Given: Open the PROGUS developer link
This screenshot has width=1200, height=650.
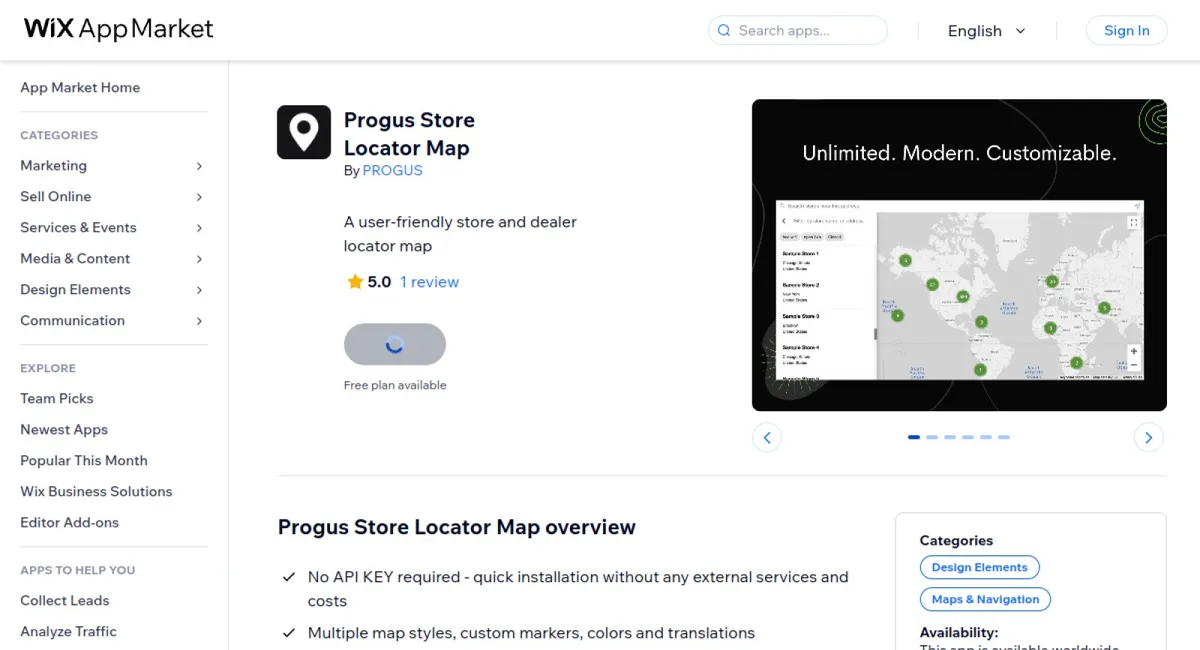Looking at the screenshot, I should click(x=392, y=170).
